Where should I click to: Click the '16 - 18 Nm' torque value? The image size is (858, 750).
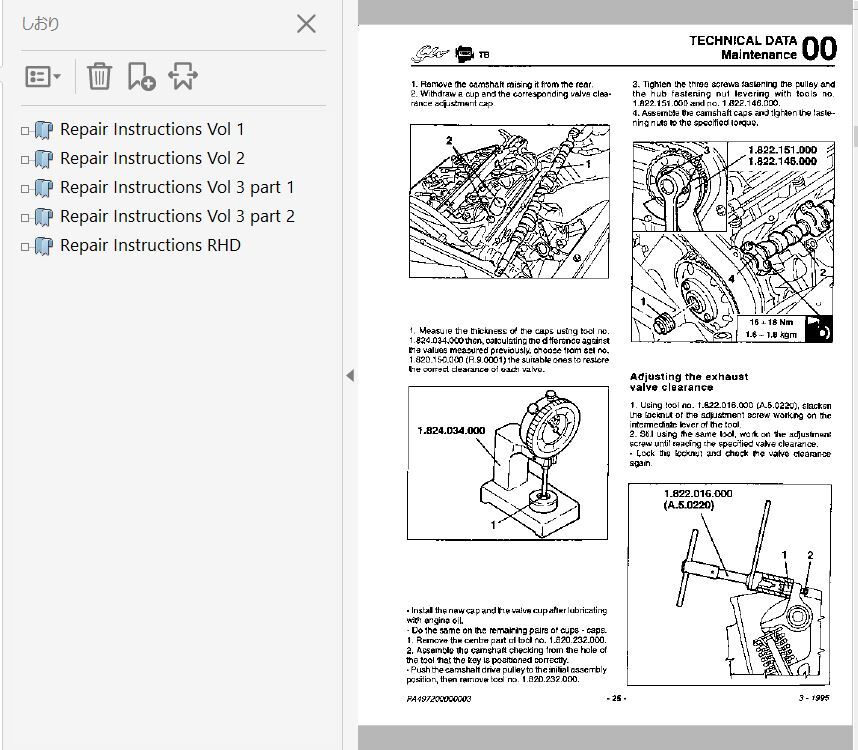pyautogui.click(x=771, y=322)
